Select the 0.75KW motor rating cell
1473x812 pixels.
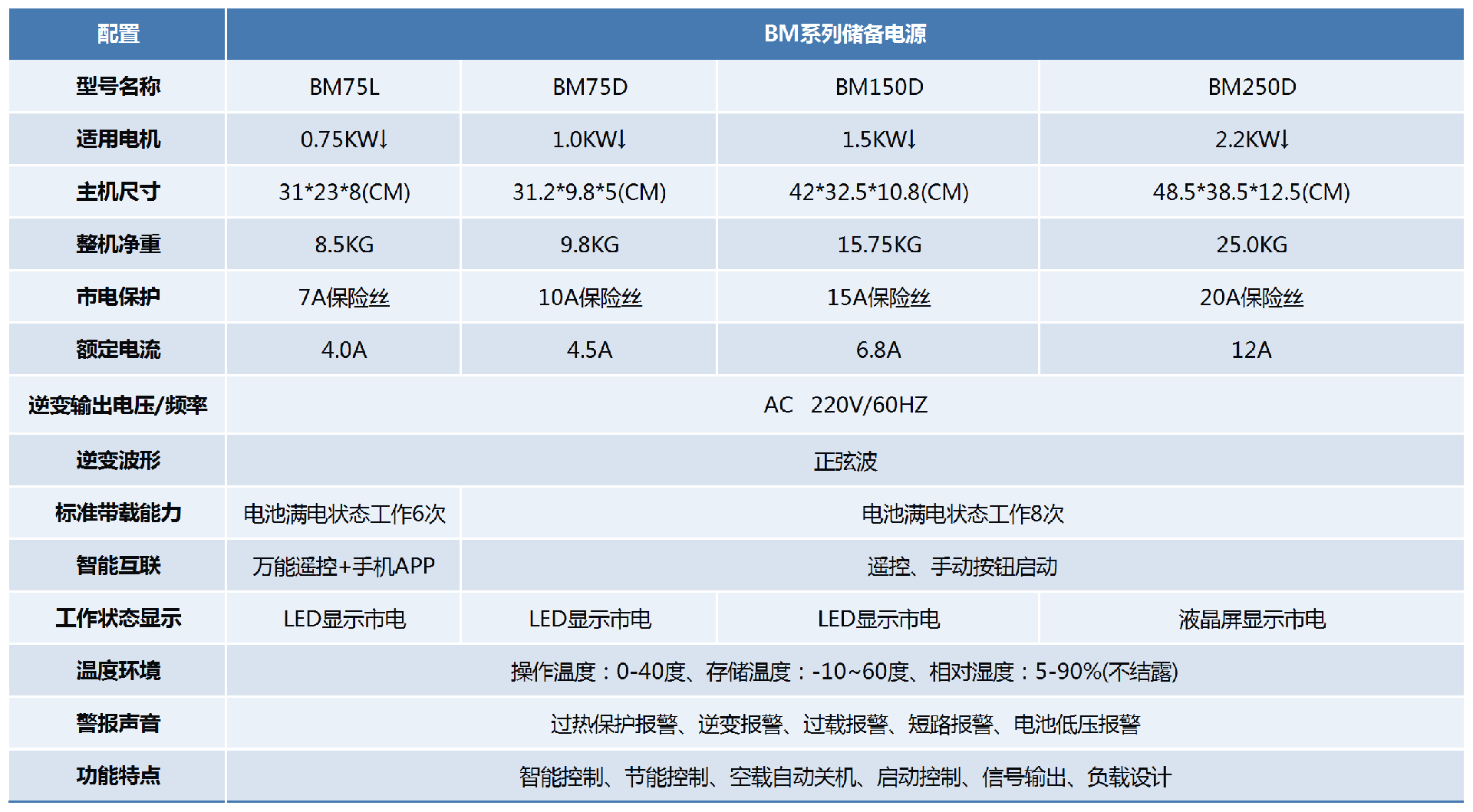344,140
